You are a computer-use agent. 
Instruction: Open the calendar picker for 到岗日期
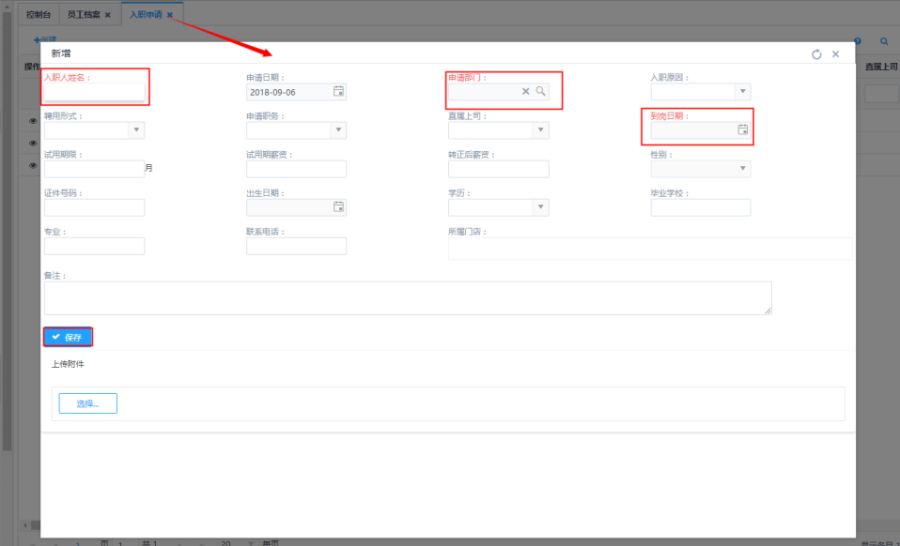click(742, 130)
